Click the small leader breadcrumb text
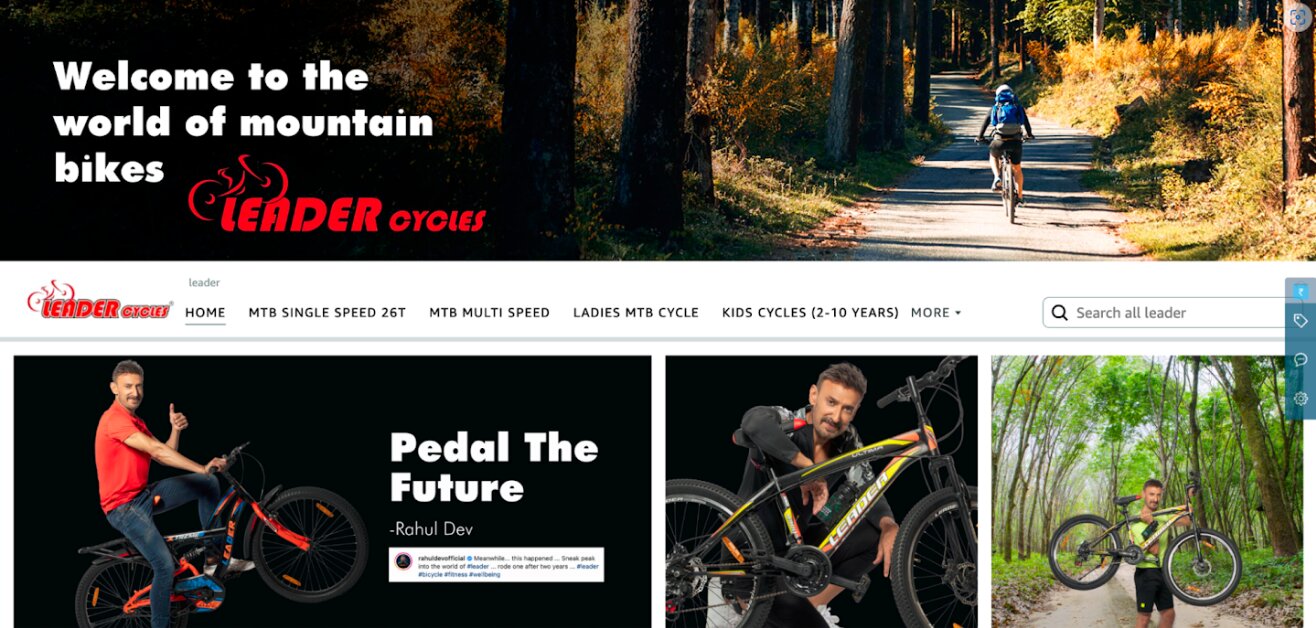1316x628 pixels. click(x=204, y=283)
